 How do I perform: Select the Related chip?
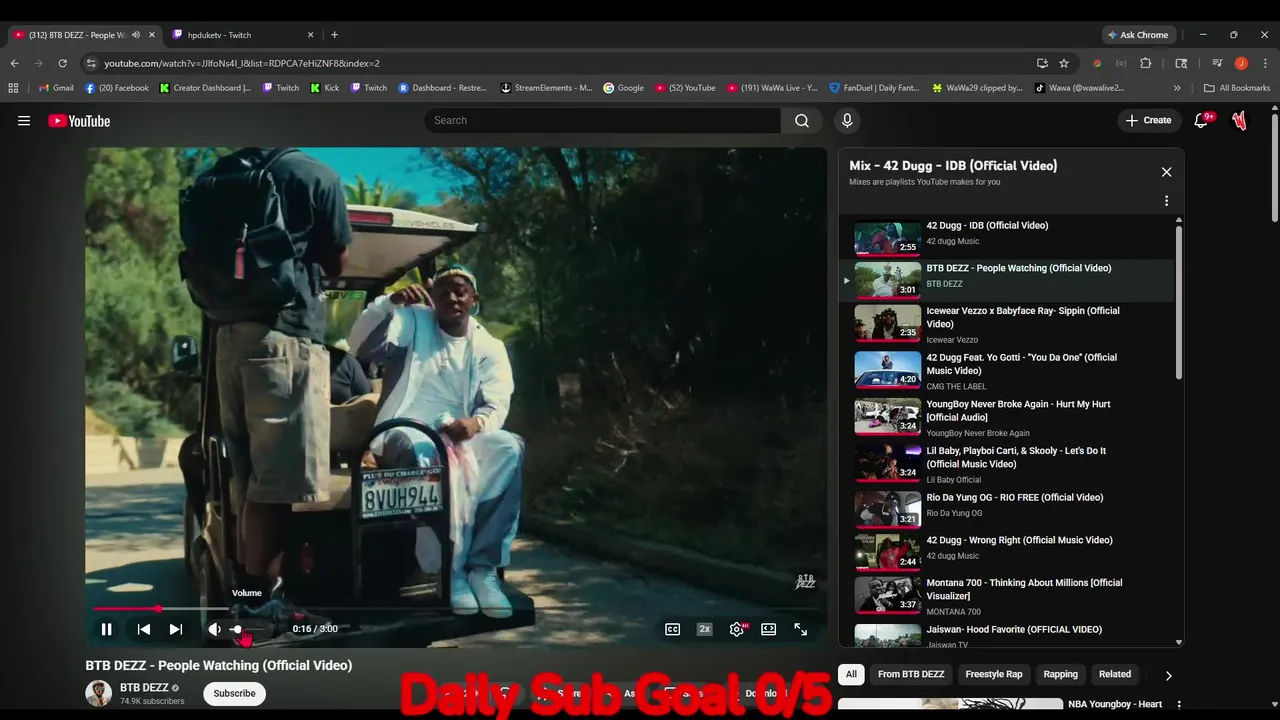pos(1115,674)
